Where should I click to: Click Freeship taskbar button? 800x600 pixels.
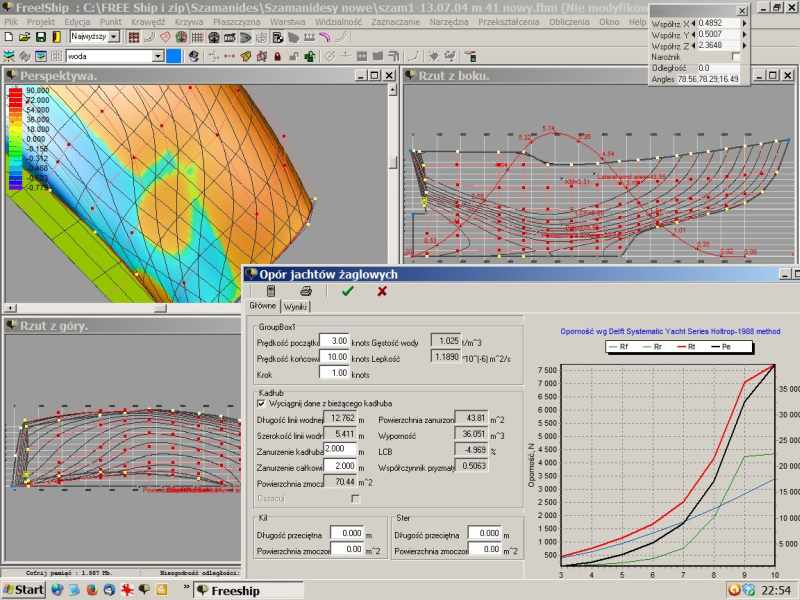click(249, 590)
